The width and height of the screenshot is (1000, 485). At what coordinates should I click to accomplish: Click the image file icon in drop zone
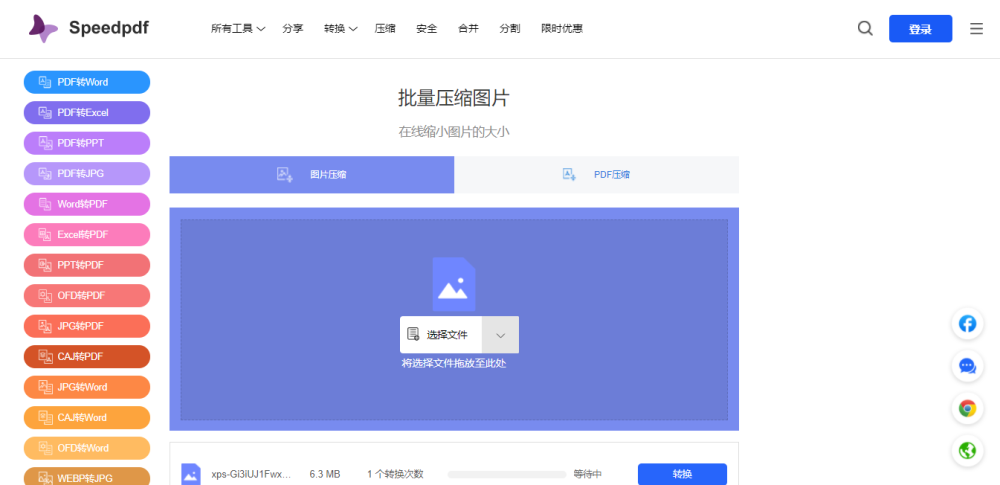(x=453, y=284)
